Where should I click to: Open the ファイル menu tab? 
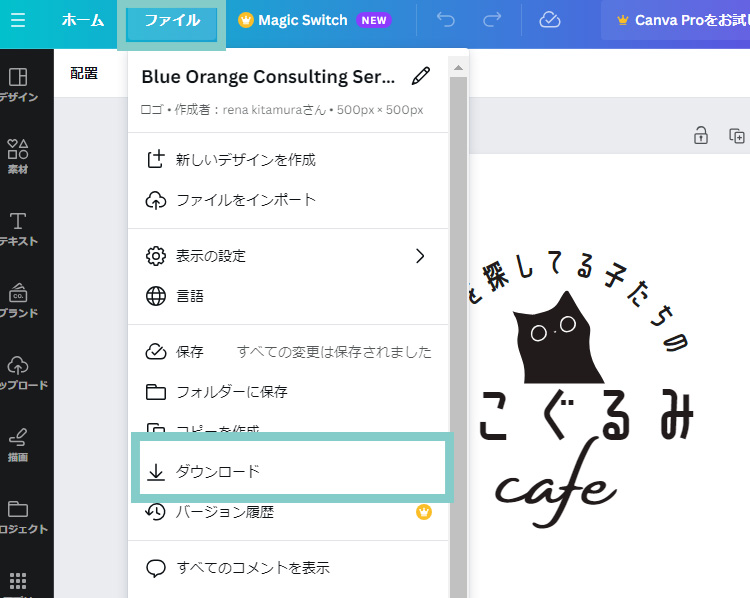pyautogui.click(x=172, y=21)
